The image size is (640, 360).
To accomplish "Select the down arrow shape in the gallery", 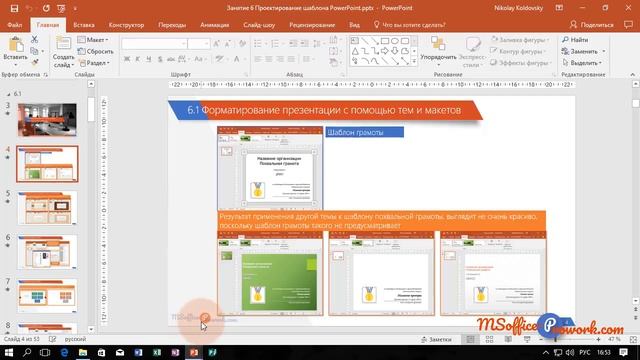I will (x=395, y=51).
